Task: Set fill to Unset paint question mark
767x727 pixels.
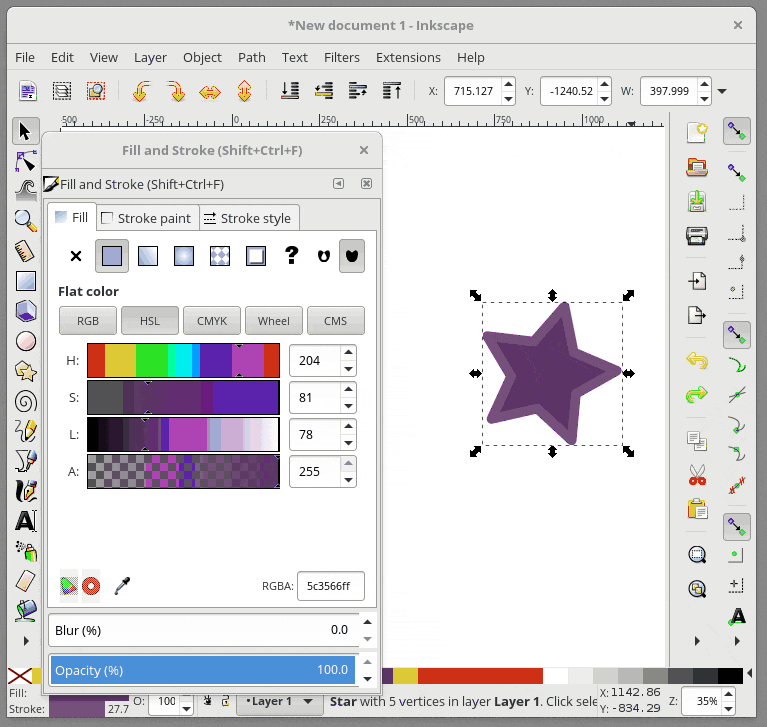Action: pos(291,256)
